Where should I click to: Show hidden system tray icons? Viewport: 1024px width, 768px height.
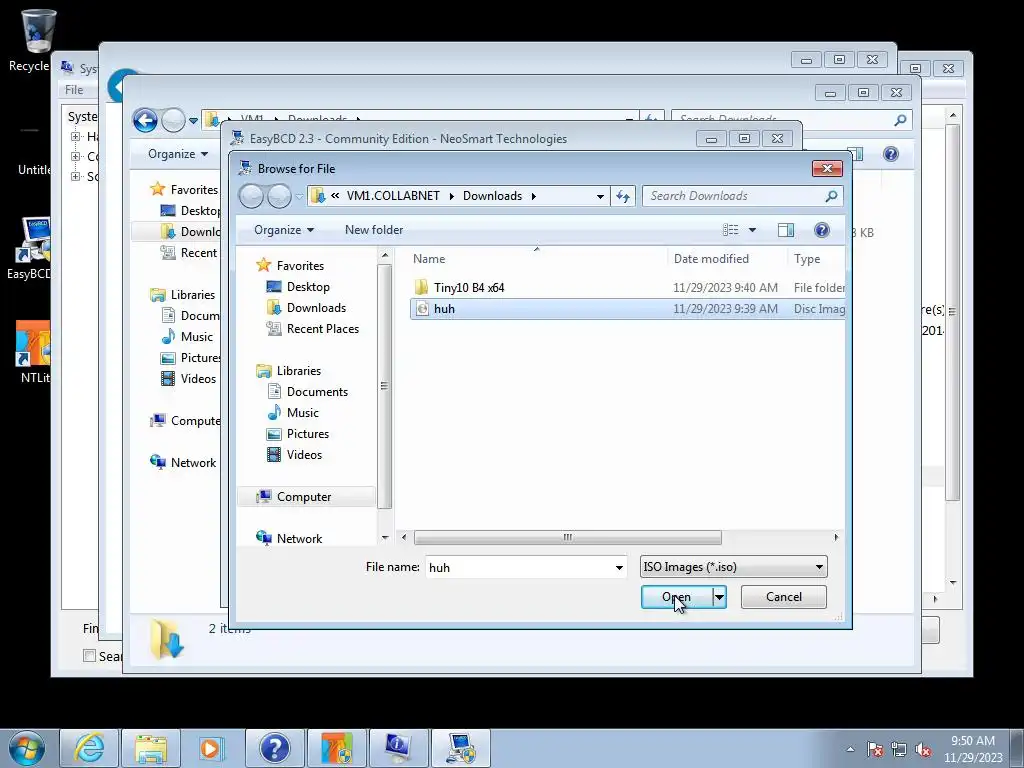click(850, 749)
